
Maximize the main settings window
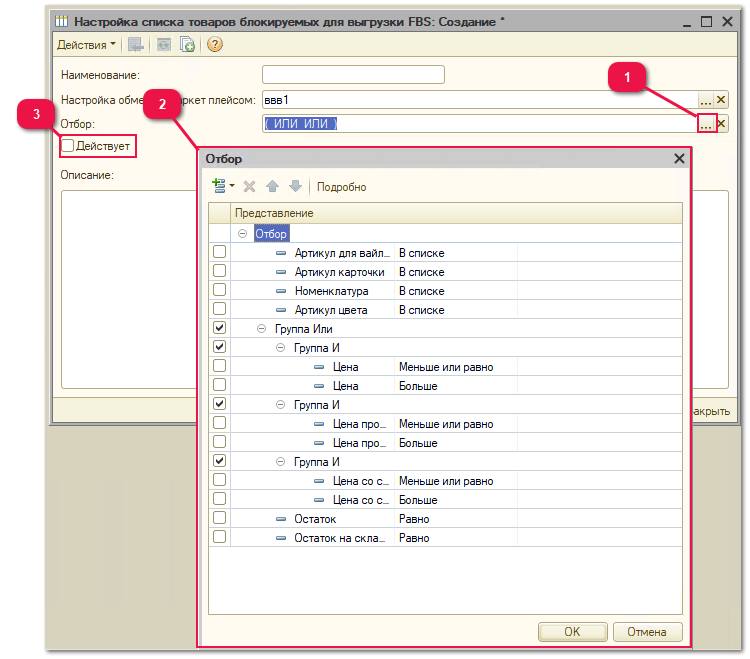pyautogui.click(x=706, y=21)
